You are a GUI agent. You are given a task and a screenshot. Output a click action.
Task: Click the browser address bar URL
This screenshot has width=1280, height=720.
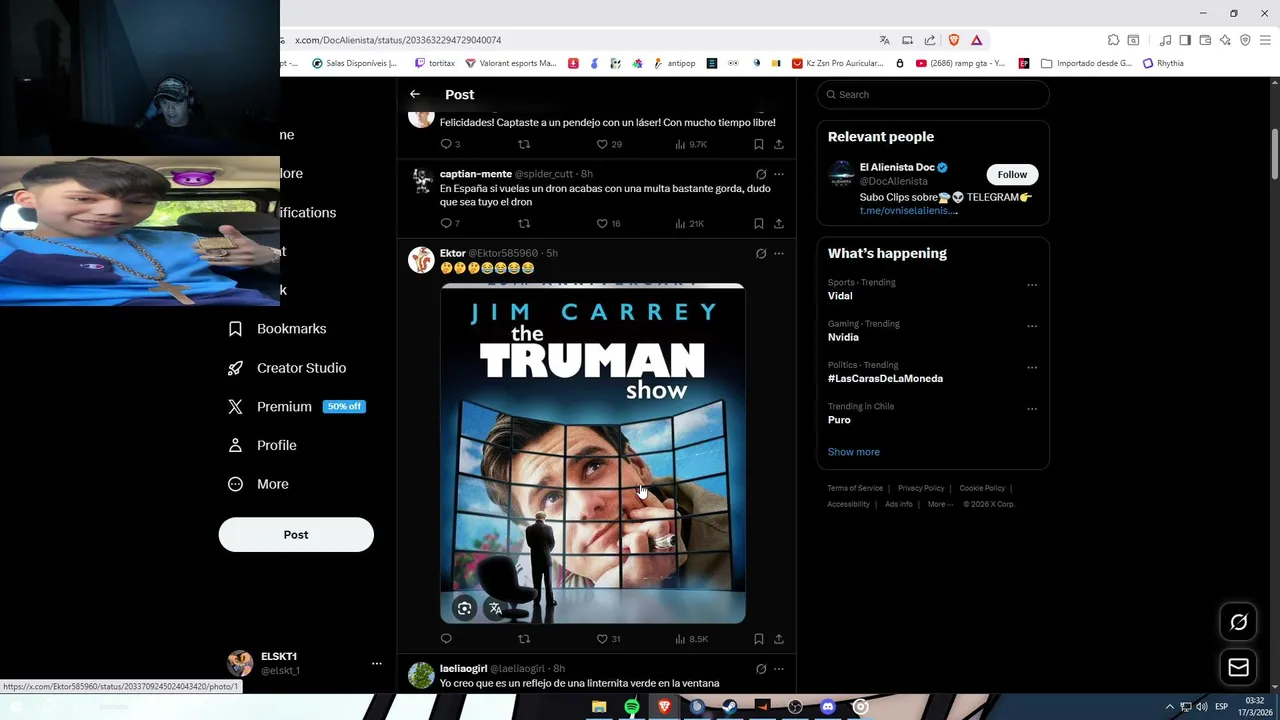tap(398, 40)
